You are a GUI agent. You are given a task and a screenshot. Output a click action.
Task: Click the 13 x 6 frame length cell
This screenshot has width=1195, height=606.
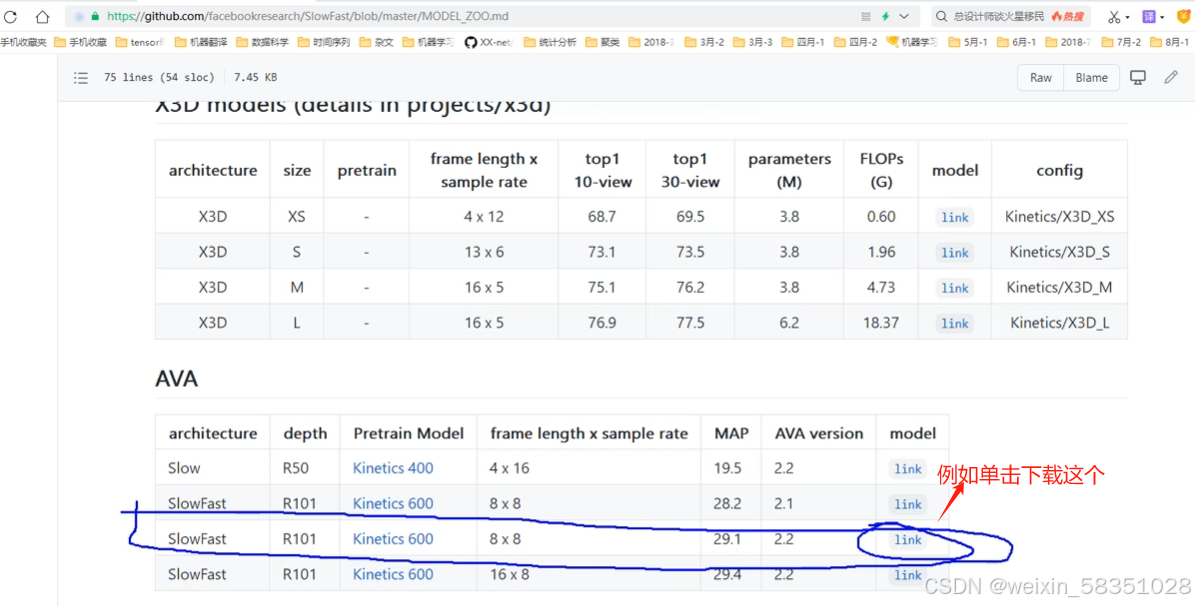[x=484, y=252]
